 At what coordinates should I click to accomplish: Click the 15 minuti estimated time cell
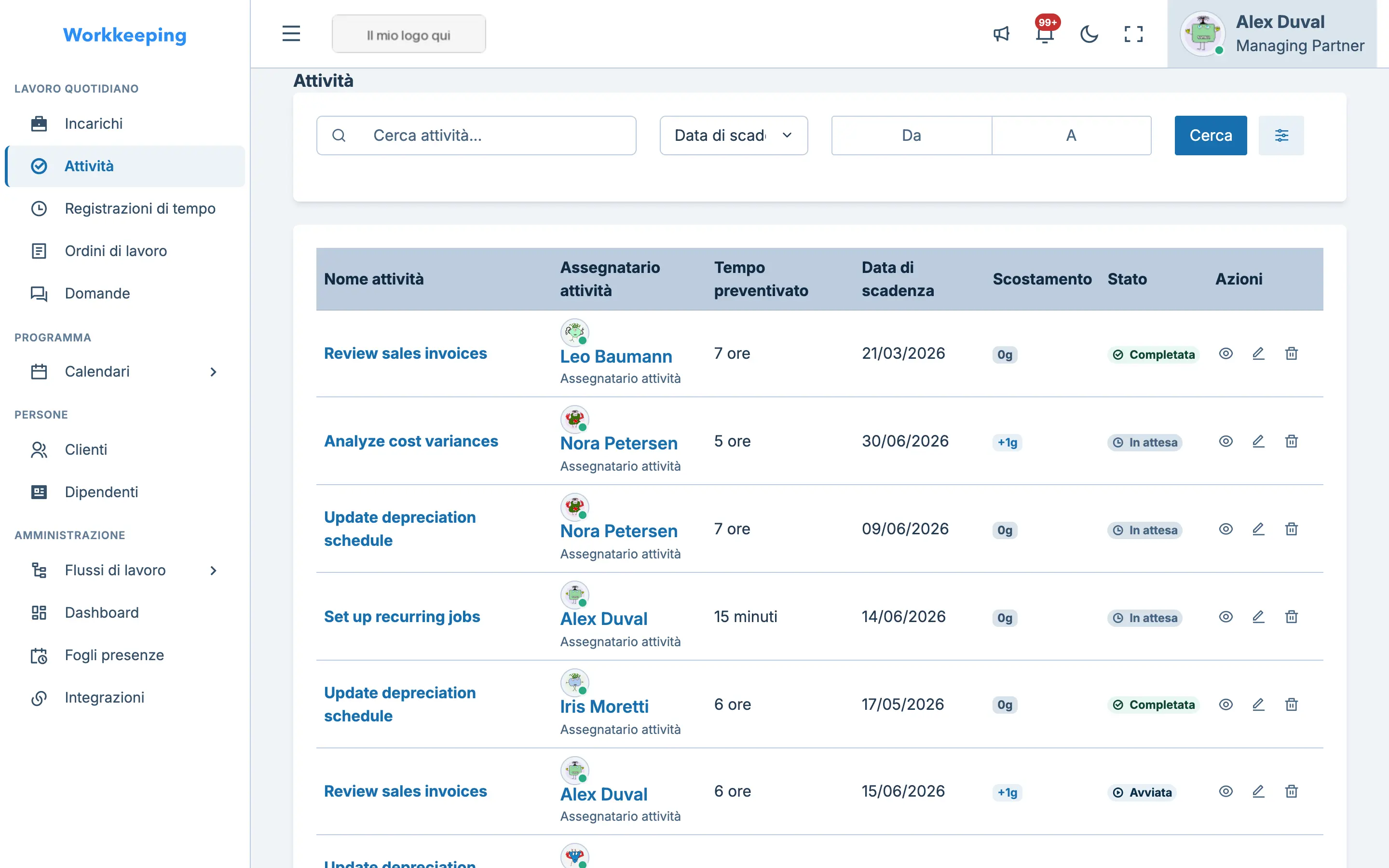tap(746, 617)
